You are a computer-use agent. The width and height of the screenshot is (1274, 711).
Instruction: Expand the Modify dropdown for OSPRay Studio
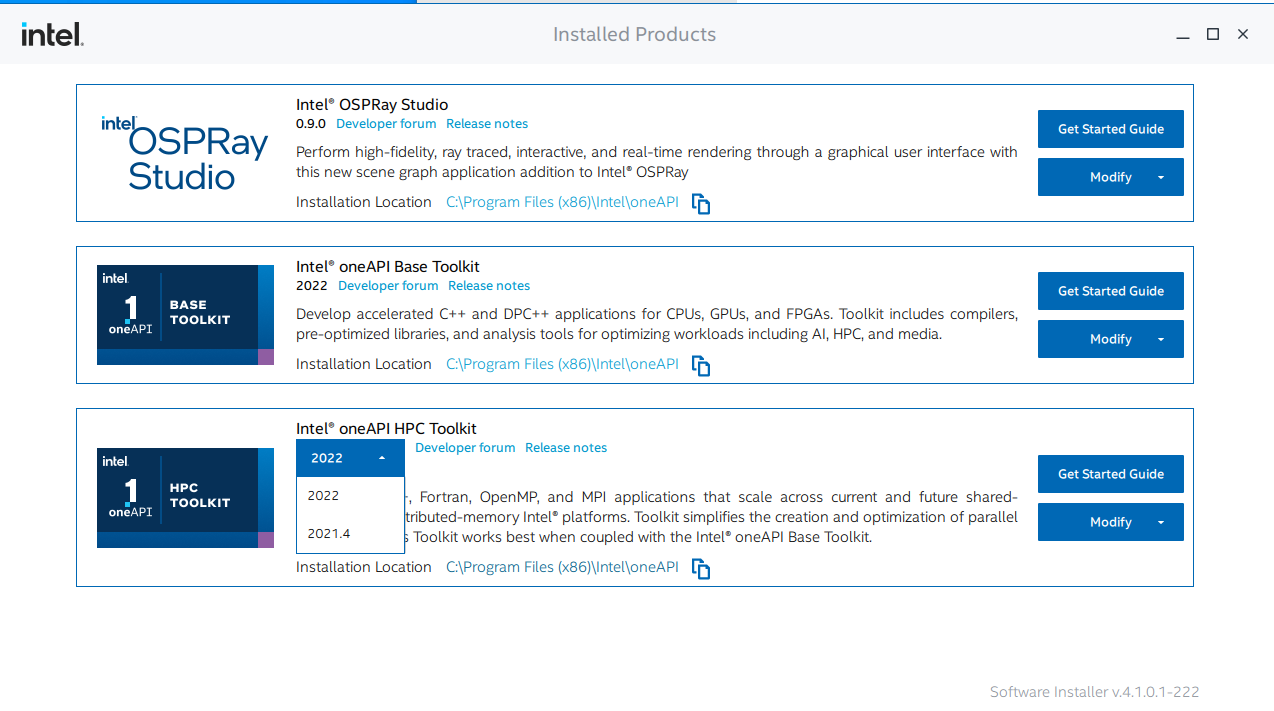[1160, 177]
